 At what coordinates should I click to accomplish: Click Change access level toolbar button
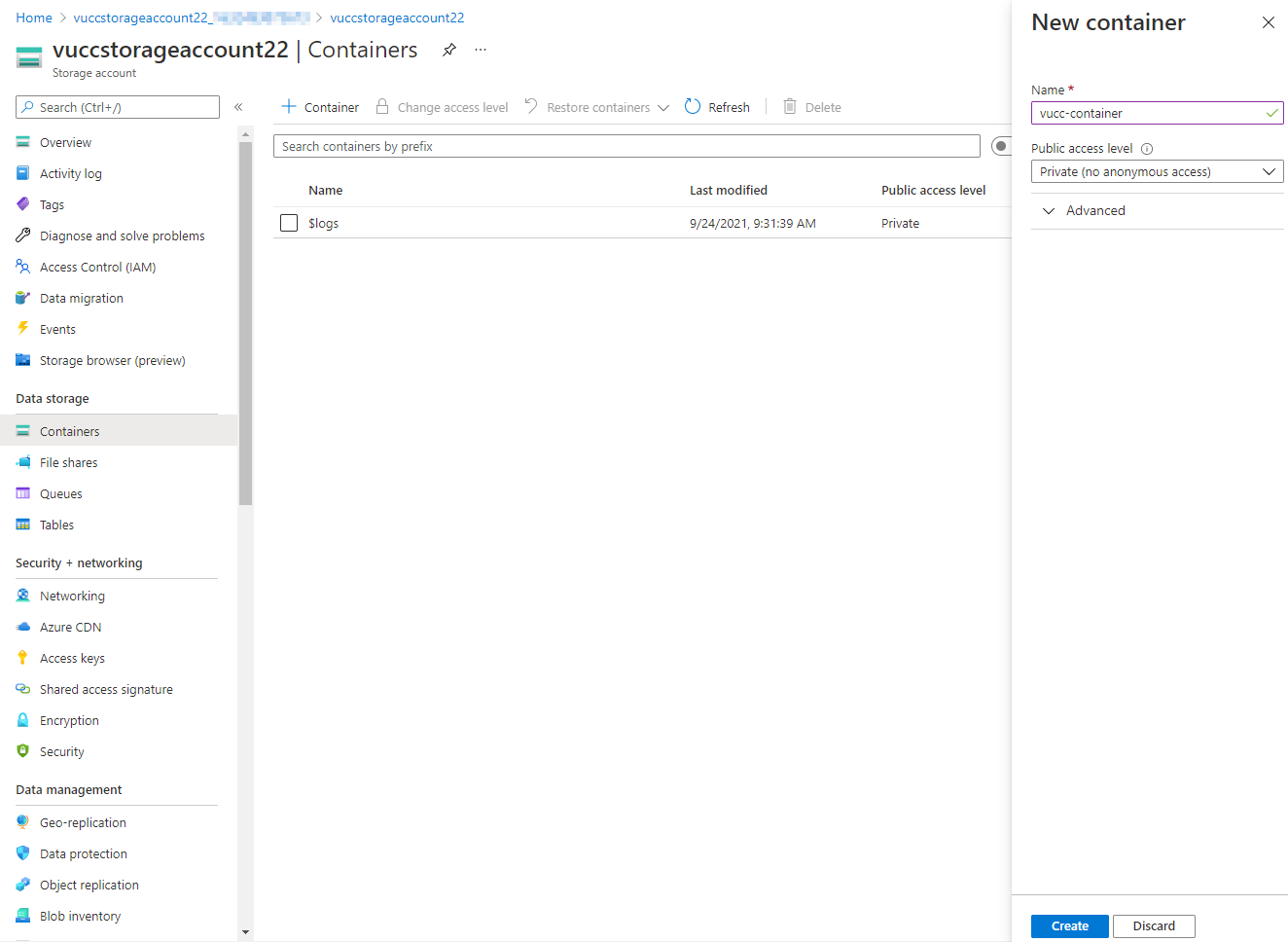pyautogui.click(x=443, y=107)
